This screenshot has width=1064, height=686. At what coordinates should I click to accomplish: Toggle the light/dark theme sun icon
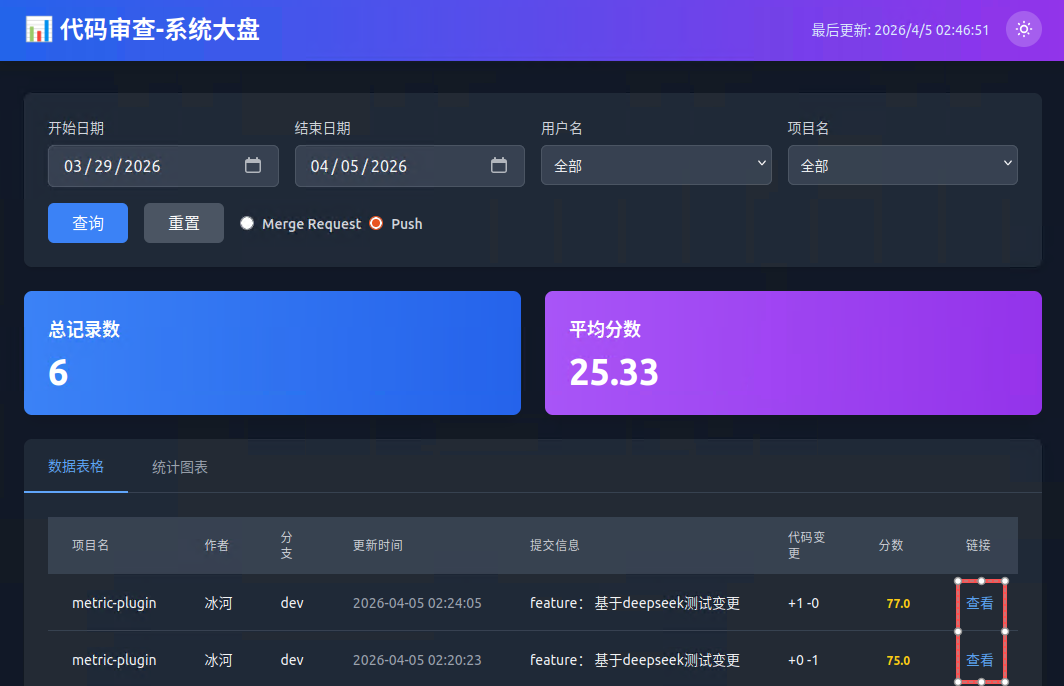(x=1023, y=29)
